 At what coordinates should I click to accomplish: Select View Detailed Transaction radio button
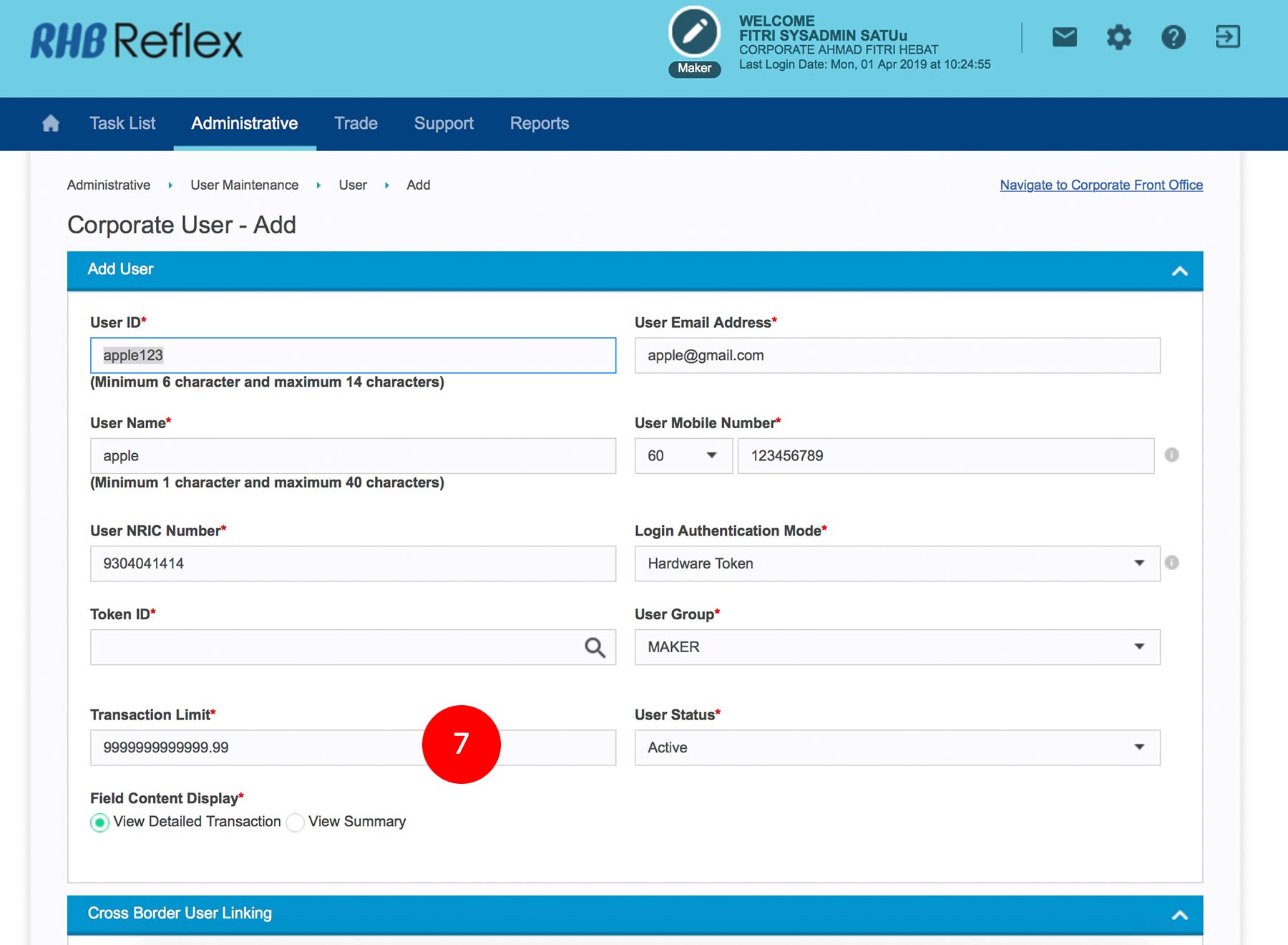click(100, 823)
